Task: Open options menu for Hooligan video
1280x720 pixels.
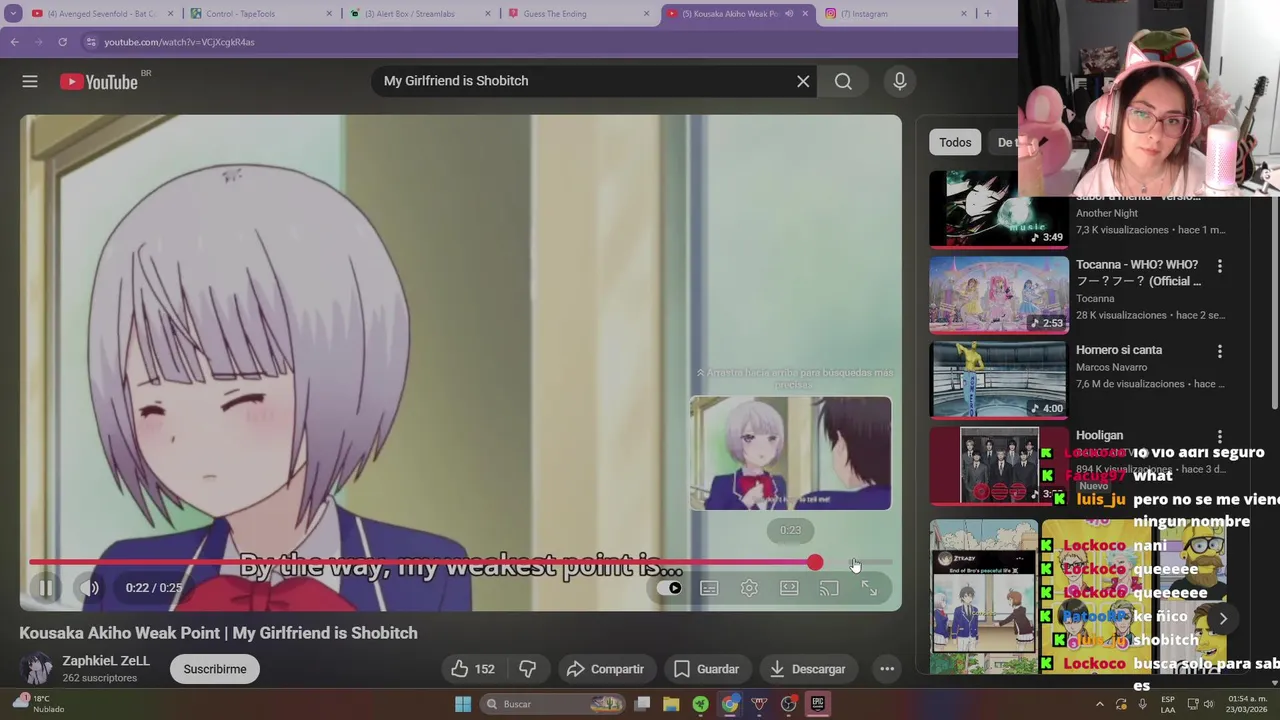Action: coord(1219,436)
